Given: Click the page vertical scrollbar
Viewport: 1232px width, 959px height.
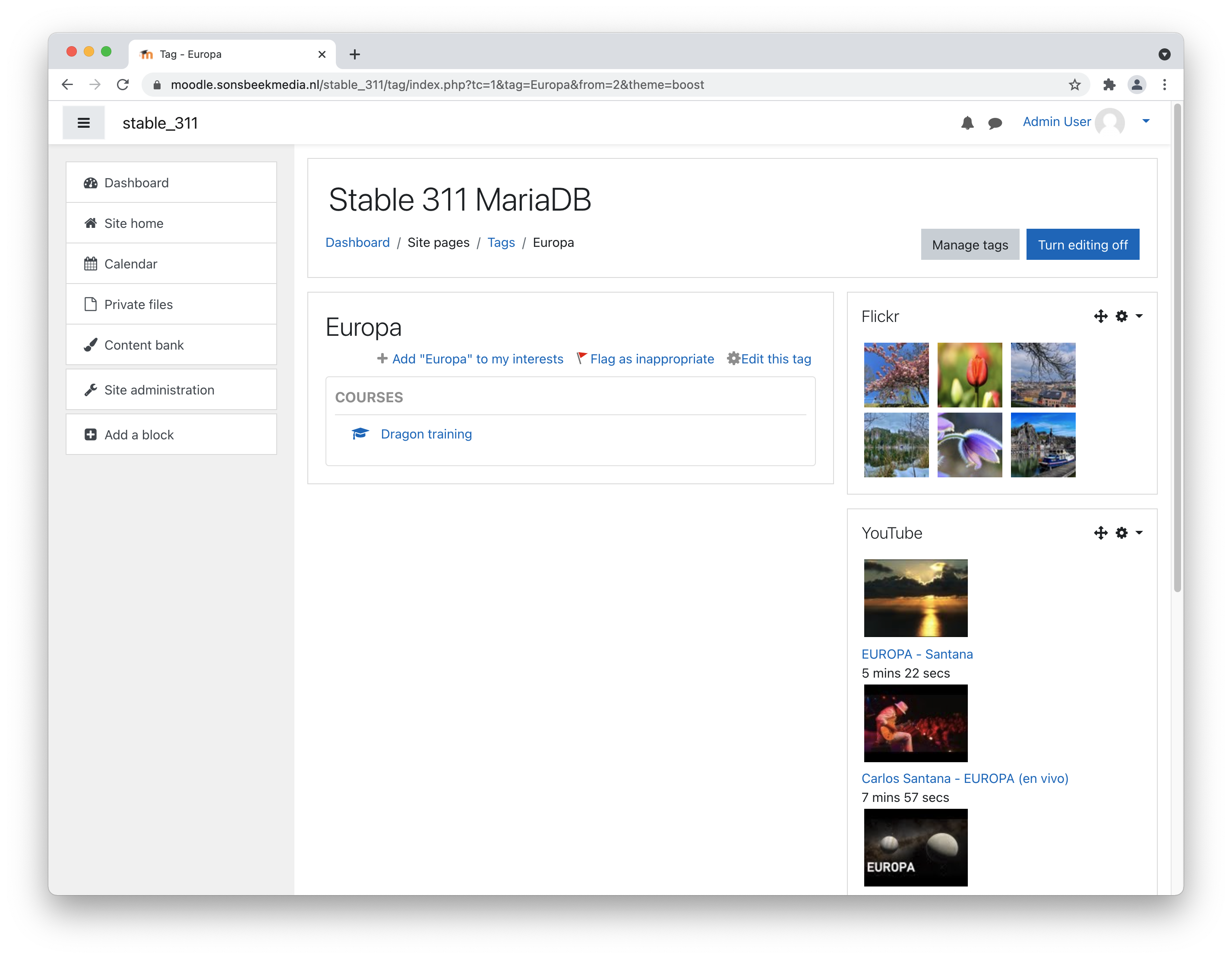Looking at the screenshot, I should click(1177, 347).
